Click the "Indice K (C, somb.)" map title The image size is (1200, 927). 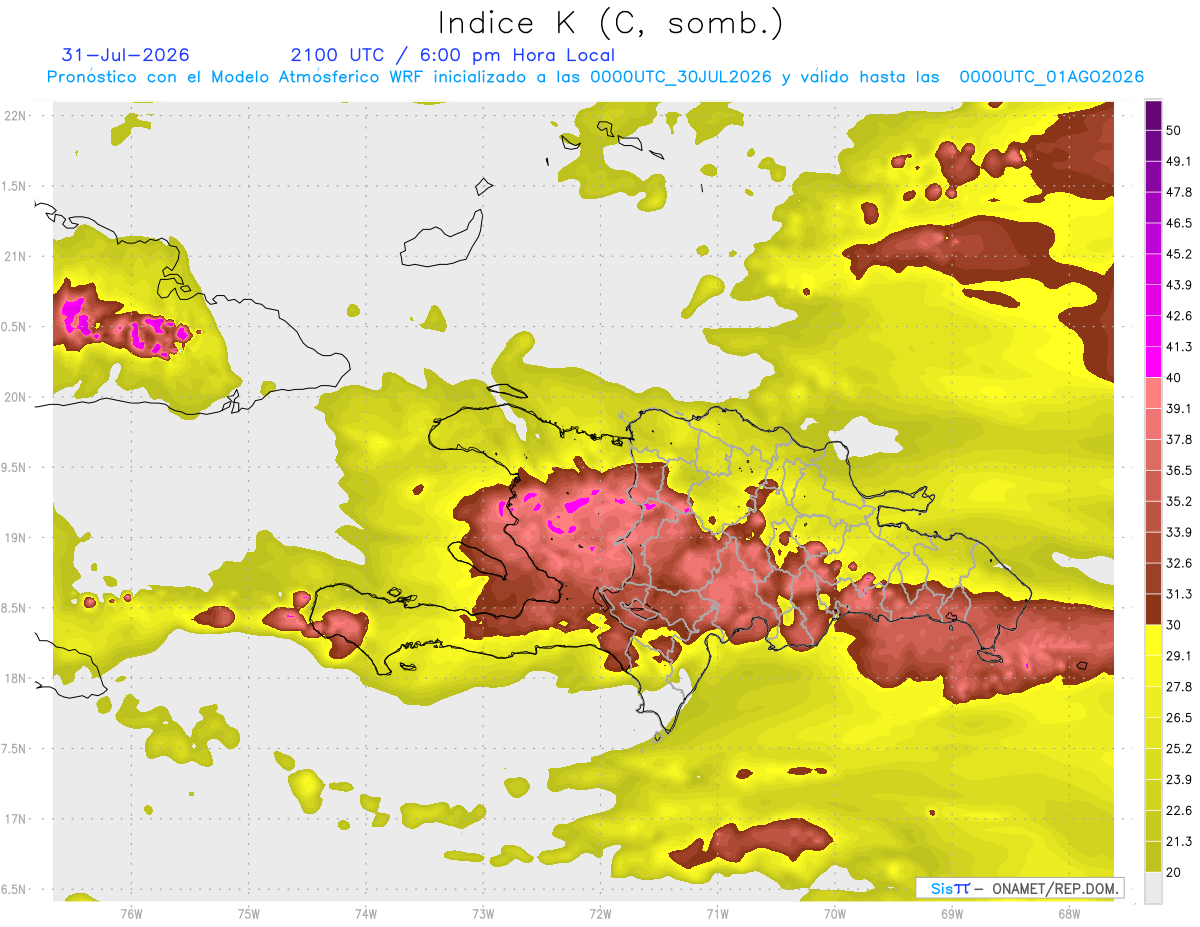click(x=610, y=23)
